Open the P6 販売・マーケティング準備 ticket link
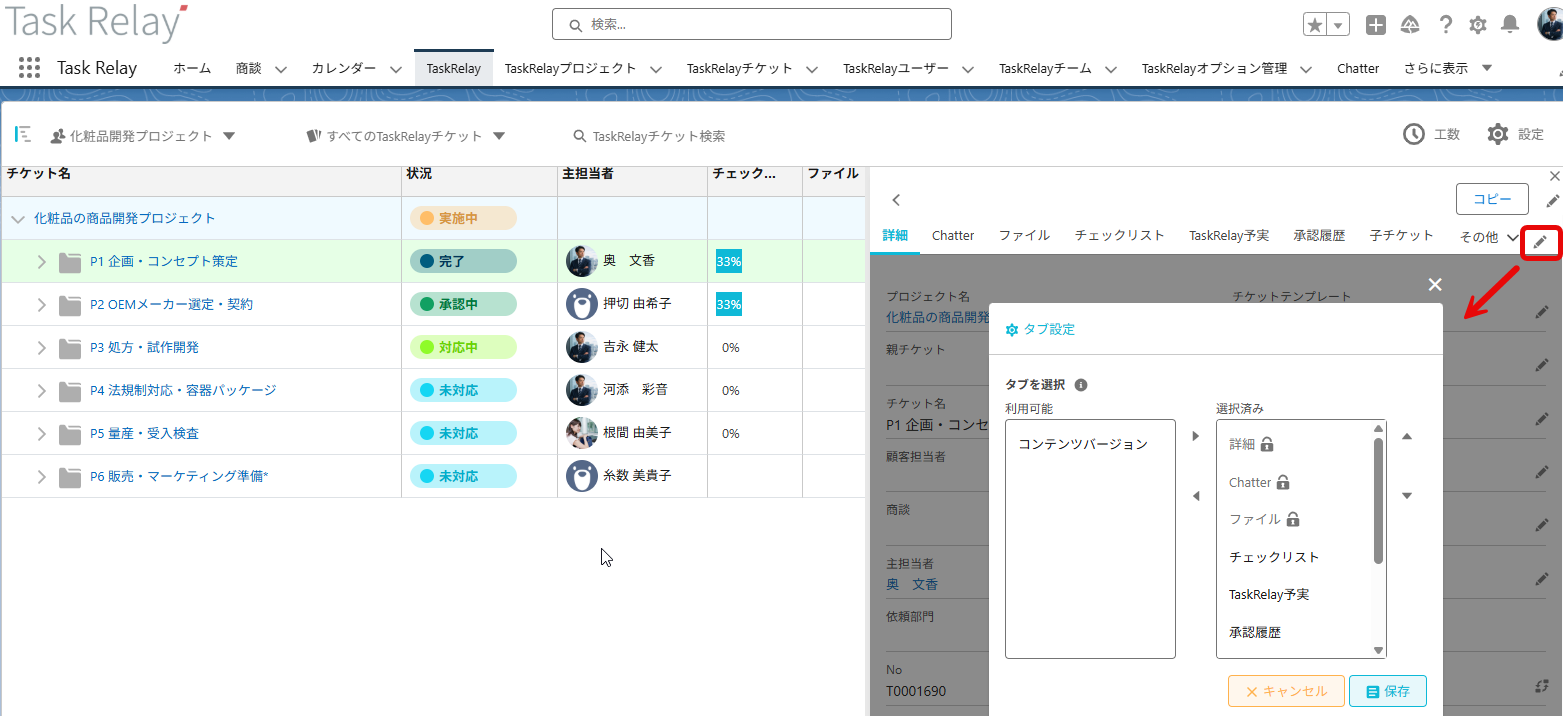The height and width of the screenshot is (716, 1563). pos(179,476)
